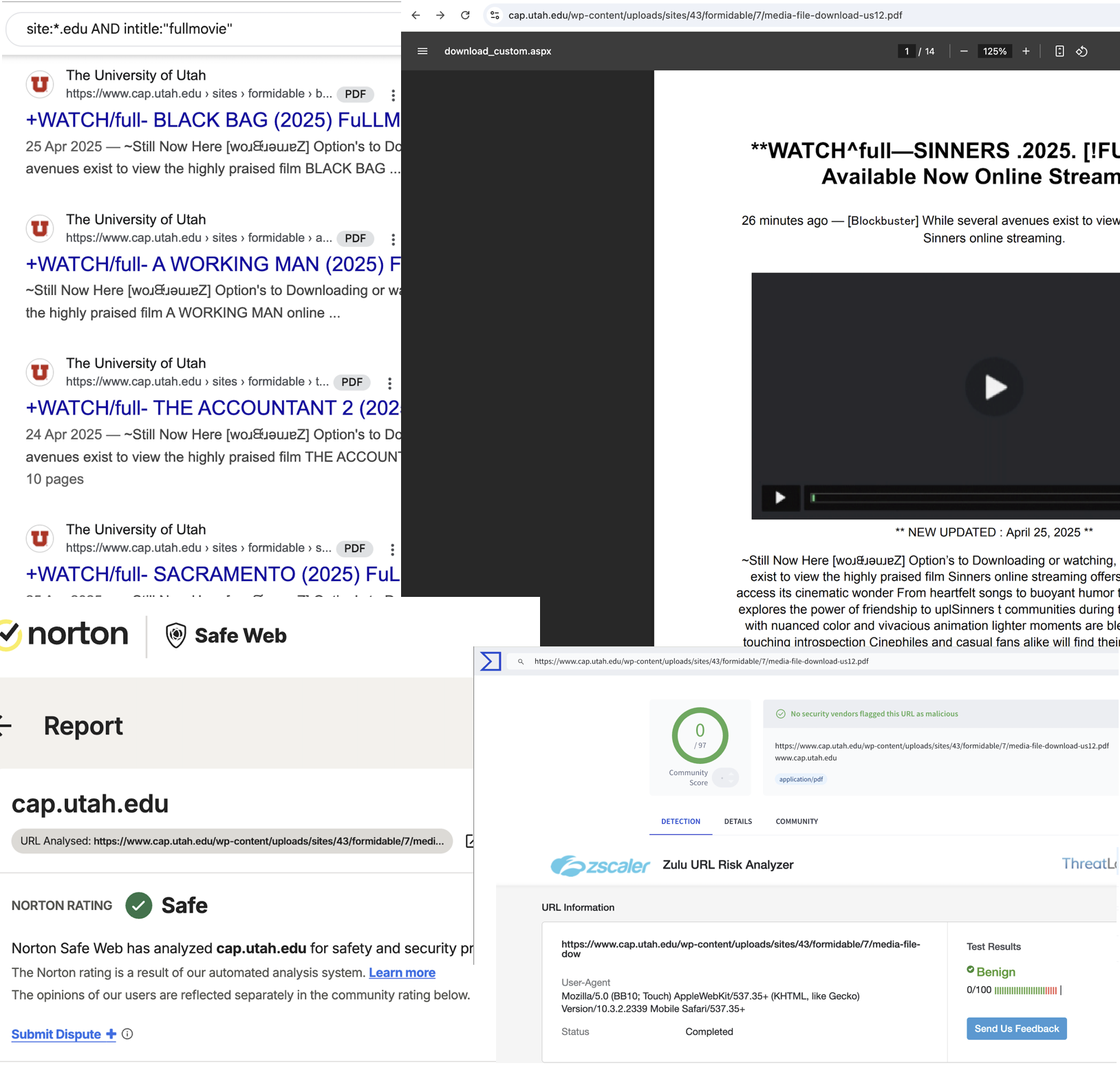
Task: Zoom out the PDF
Action: click(x=964, y=51)
